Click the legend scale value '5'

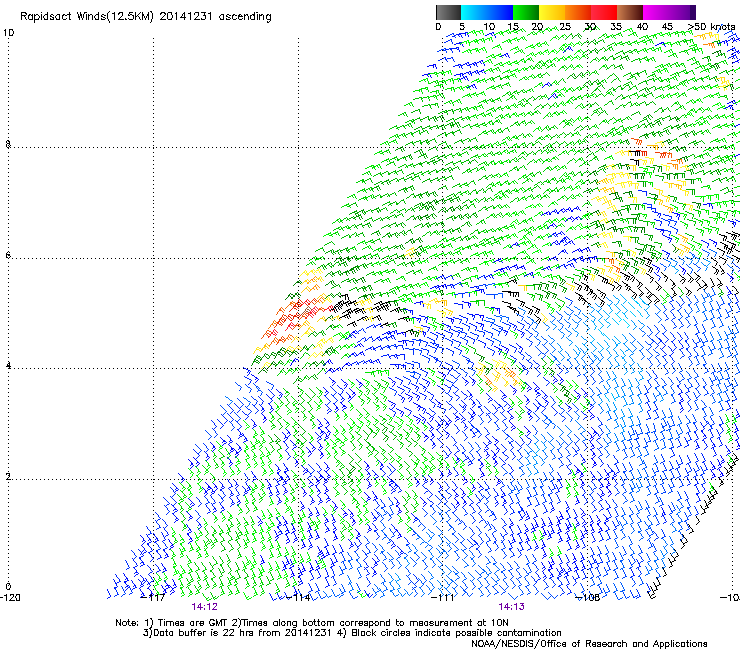462,27
